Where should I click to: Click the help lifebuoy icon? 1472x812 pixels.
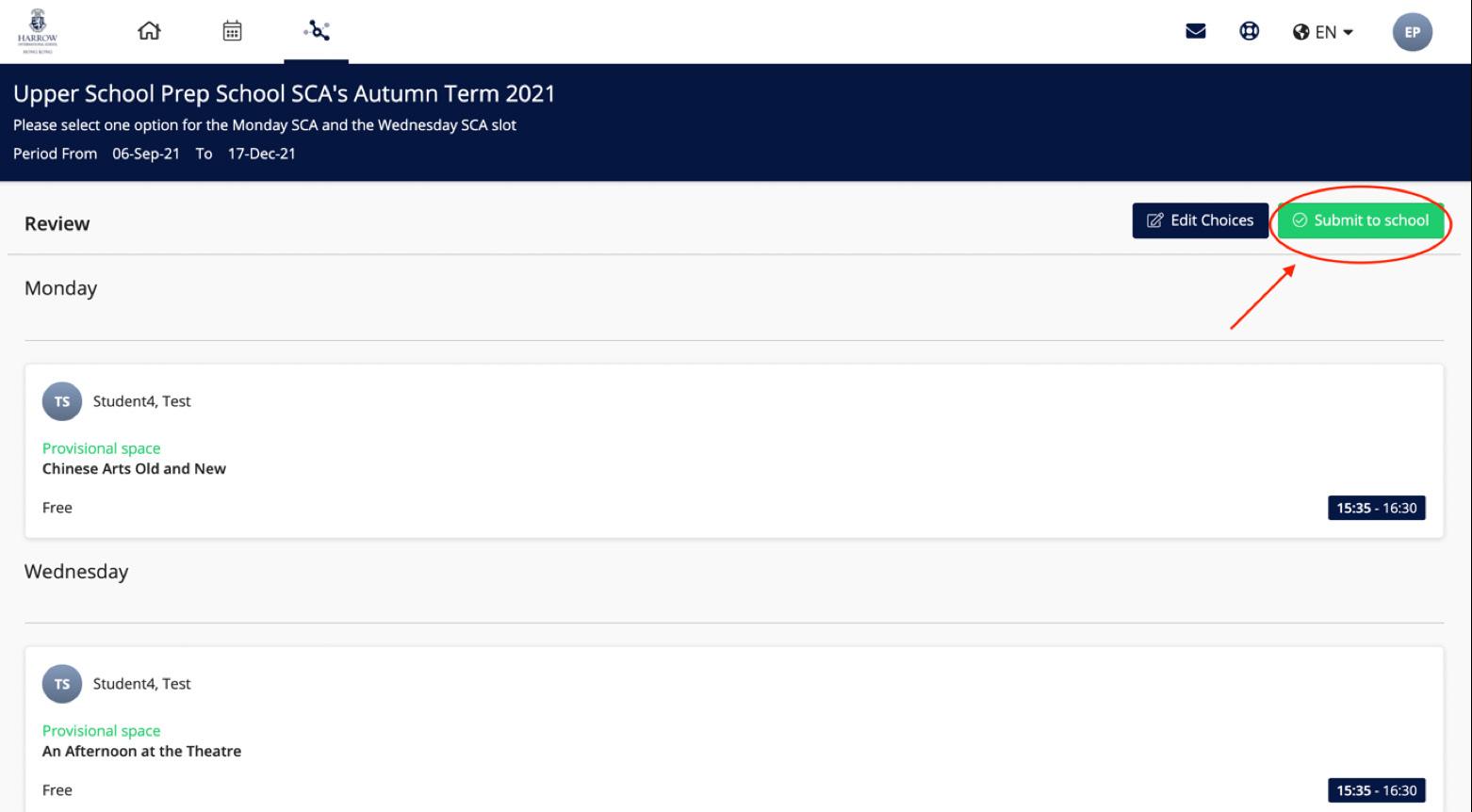coord(1249,32)
